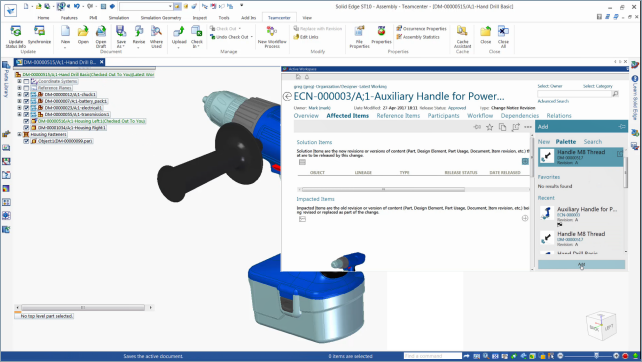Toggle the Coordinate Systems checkbox
This screenshot has width=642, height=362.
point(26,81)
